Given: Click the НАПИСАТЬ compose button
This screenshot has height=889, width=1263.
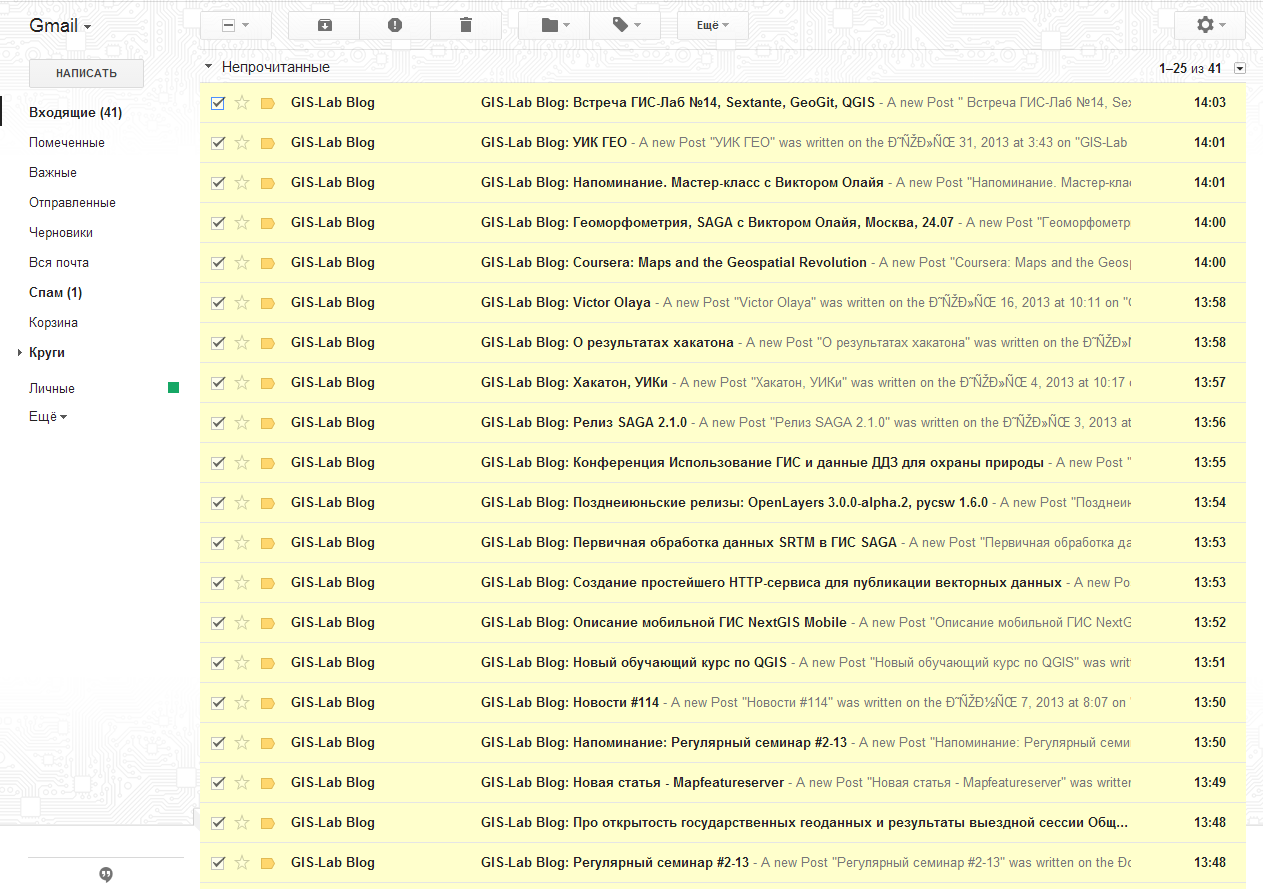Looking at the screenshot, I should [86, 73].
